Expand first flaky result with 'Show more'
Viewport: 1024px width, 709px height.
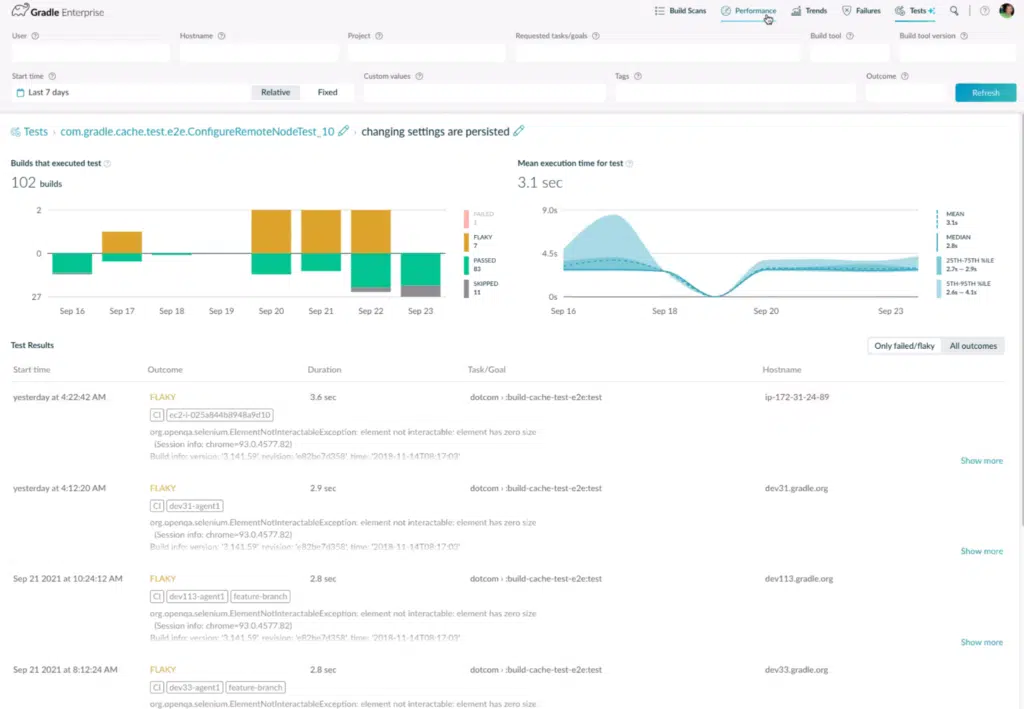[x=981, y=461]
